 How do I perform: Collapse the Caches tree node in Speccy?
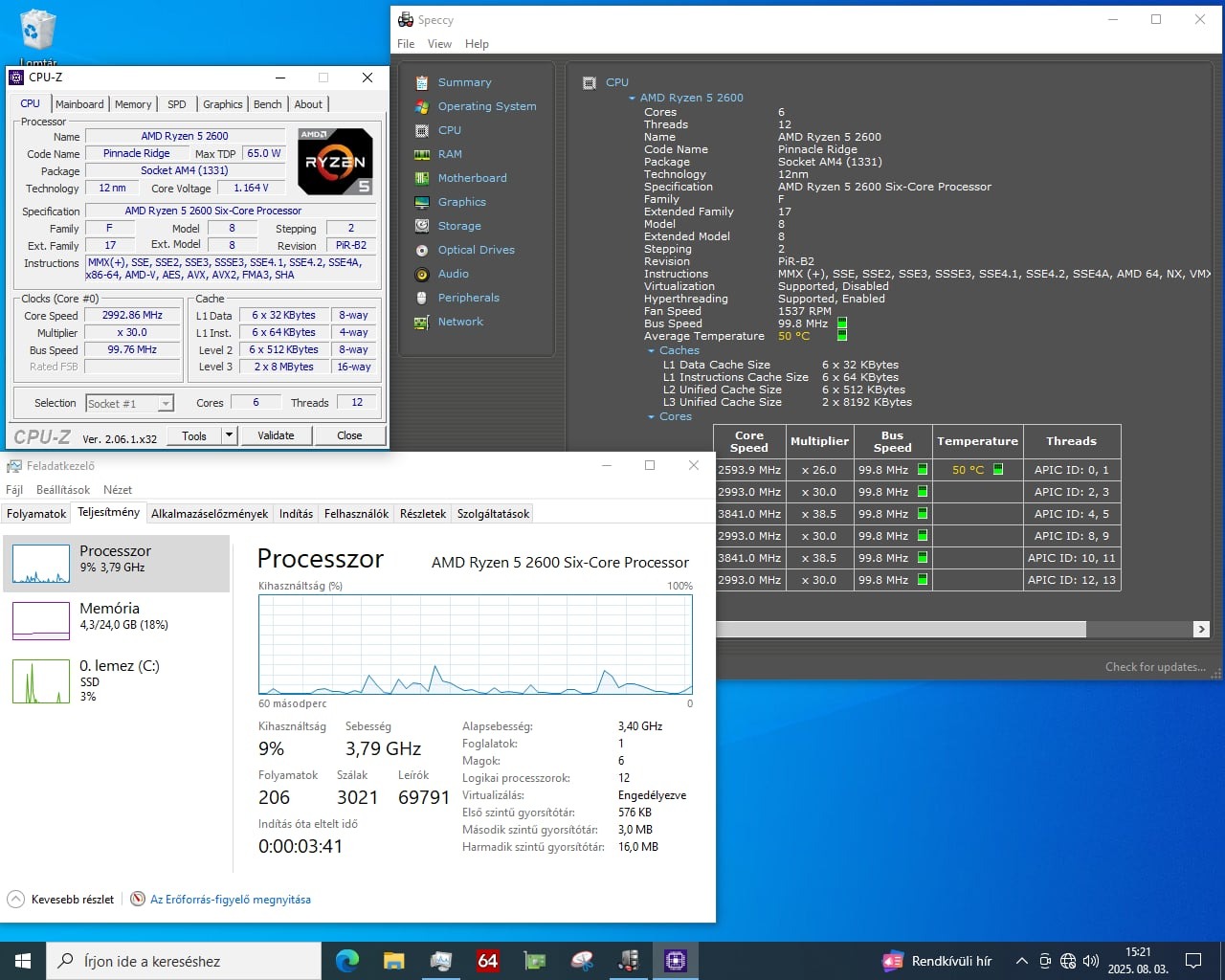(x=651, y=351)
